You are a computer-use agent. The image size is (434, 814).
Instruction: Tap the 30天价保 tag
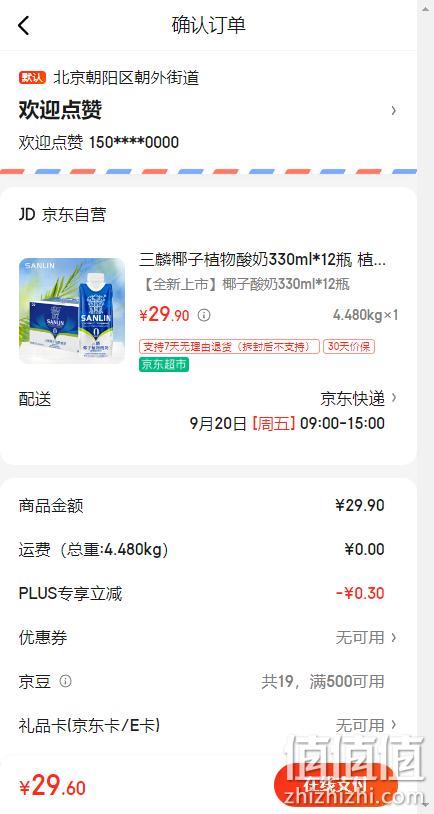coord(349,346)
